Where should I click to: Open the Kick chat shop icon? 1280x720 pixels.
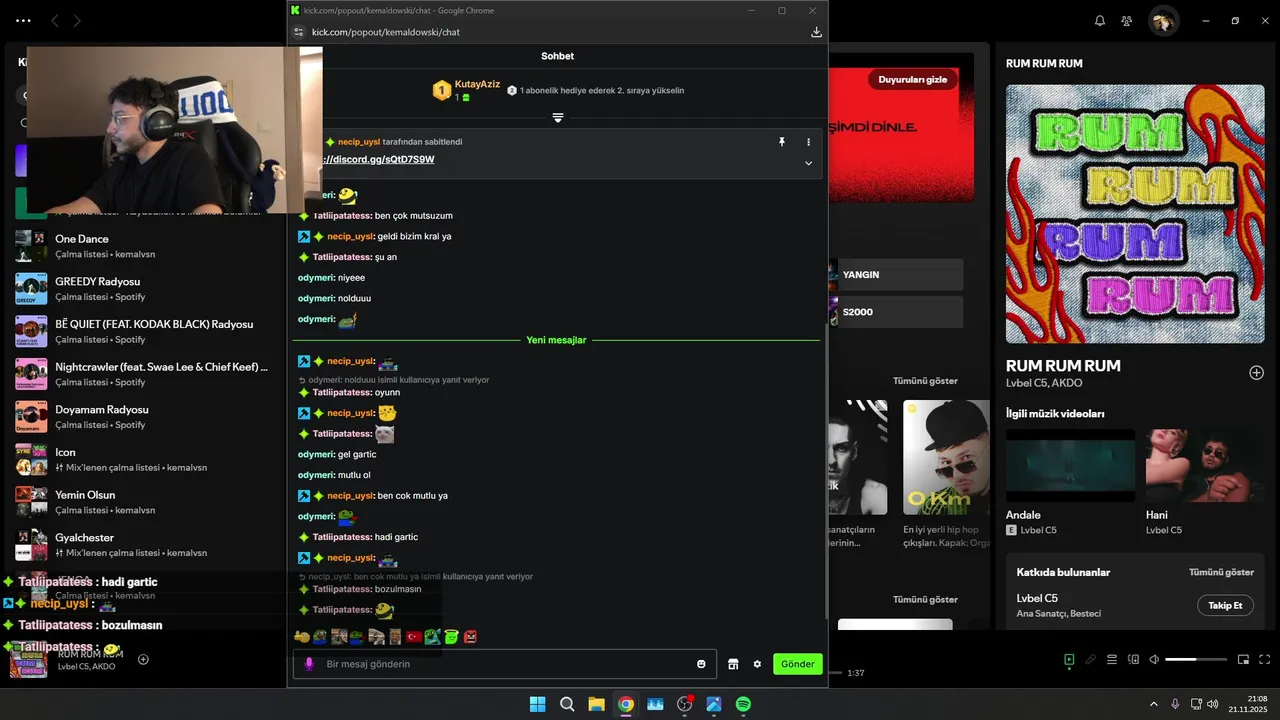coord(733,664)
